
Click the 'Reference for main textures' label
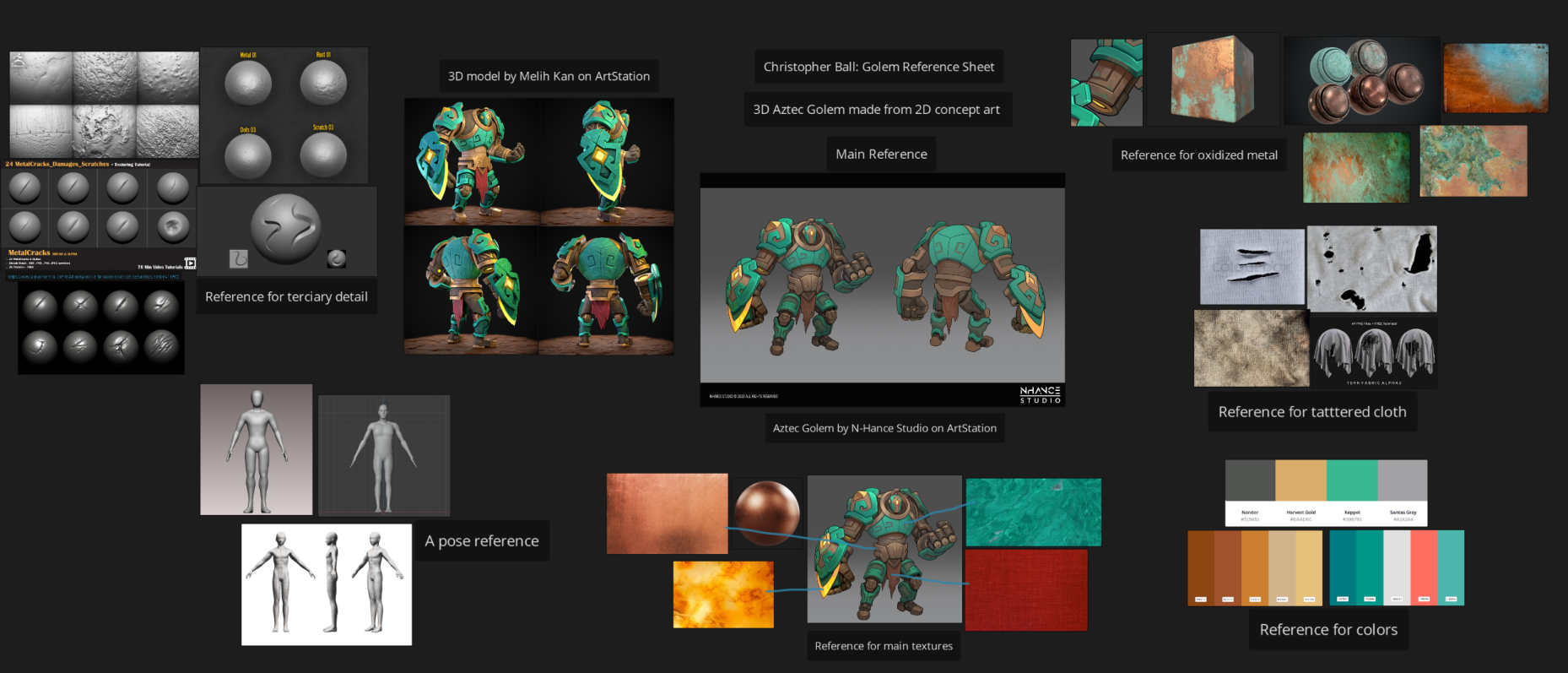pos(884,646)
